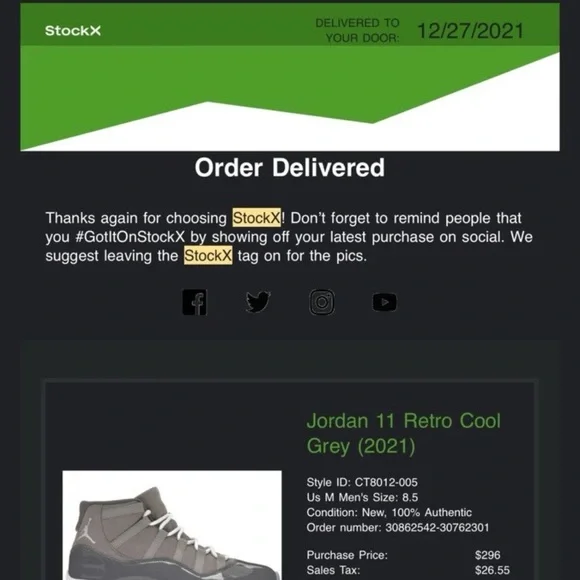This screenshot has height=580, width=580.
Task: Open the YouTube play icon
Action: click(x=384, y=302)
